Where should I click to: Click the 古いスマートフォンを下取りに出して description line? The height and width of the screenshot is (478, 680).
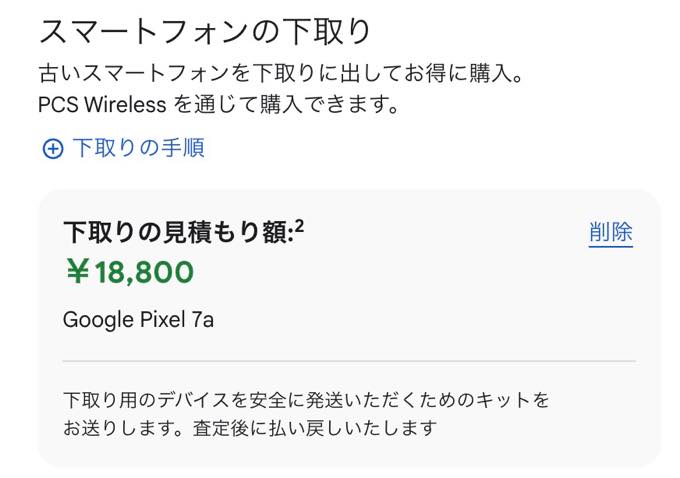point(200,73)
